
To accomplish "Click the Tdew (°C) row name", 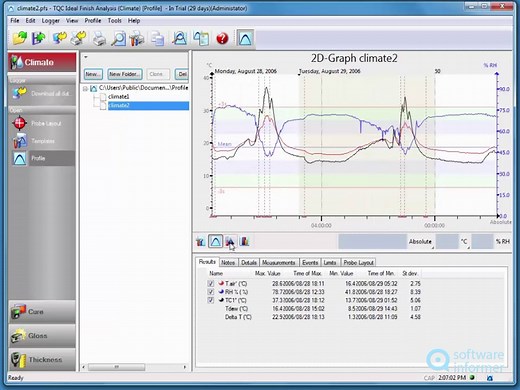I will tap(236, 309).
